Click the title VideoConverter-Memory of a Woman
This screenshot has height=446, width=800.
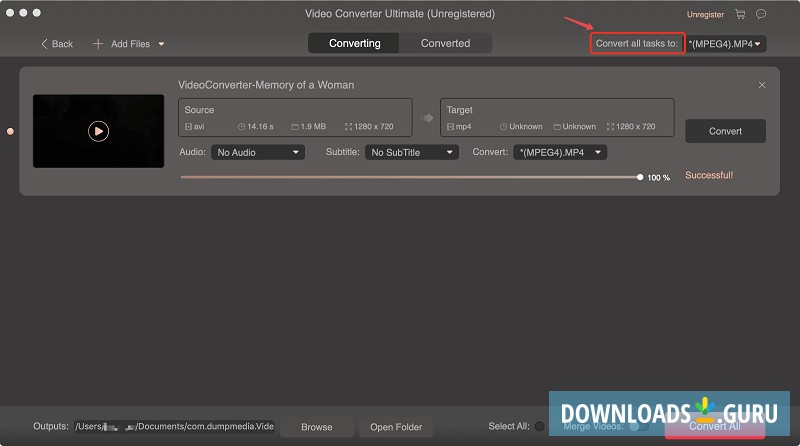point(266,85)
